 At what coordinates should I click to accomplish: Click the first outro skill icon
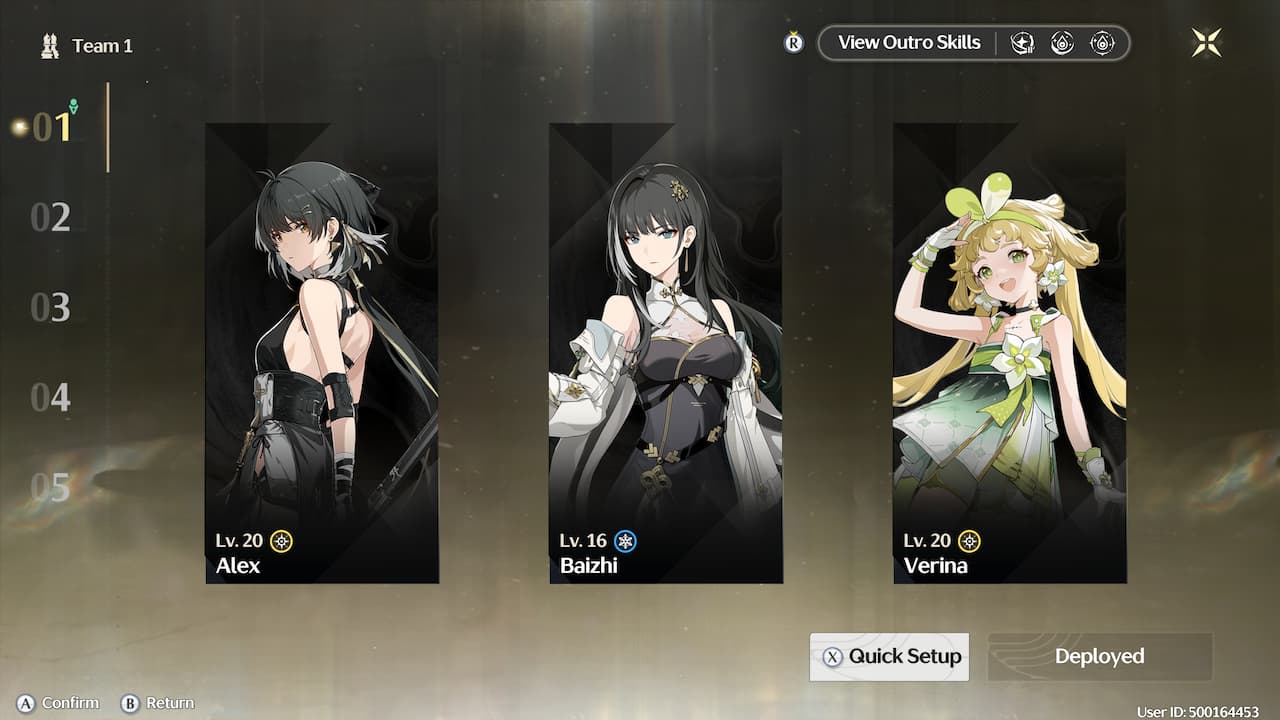pyautogui.click(x=1021, y=43)
